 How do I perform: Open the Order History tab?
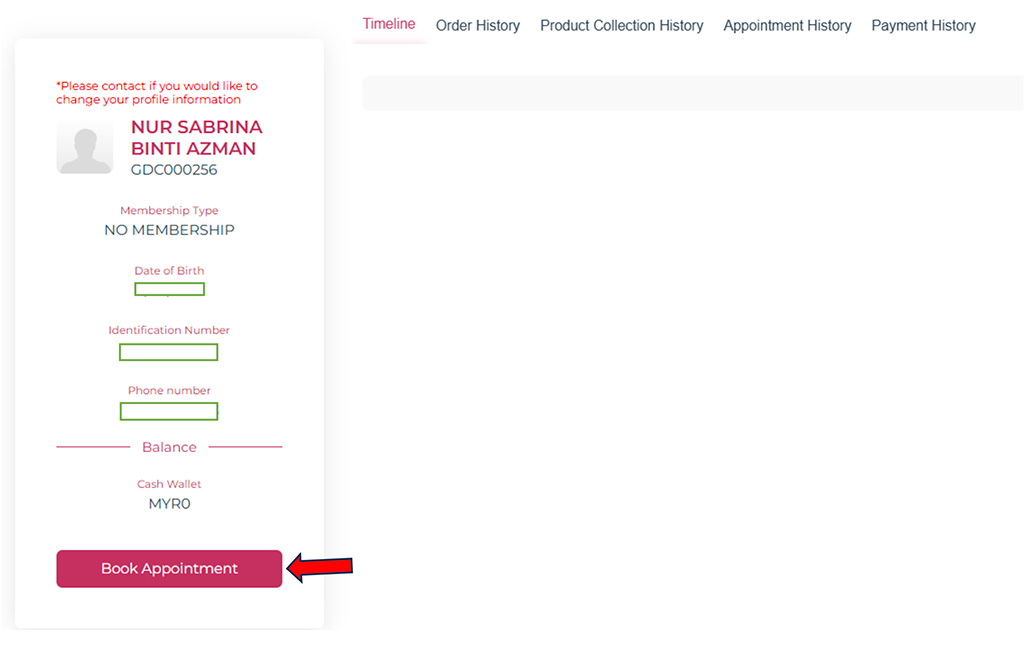[478, 26]
